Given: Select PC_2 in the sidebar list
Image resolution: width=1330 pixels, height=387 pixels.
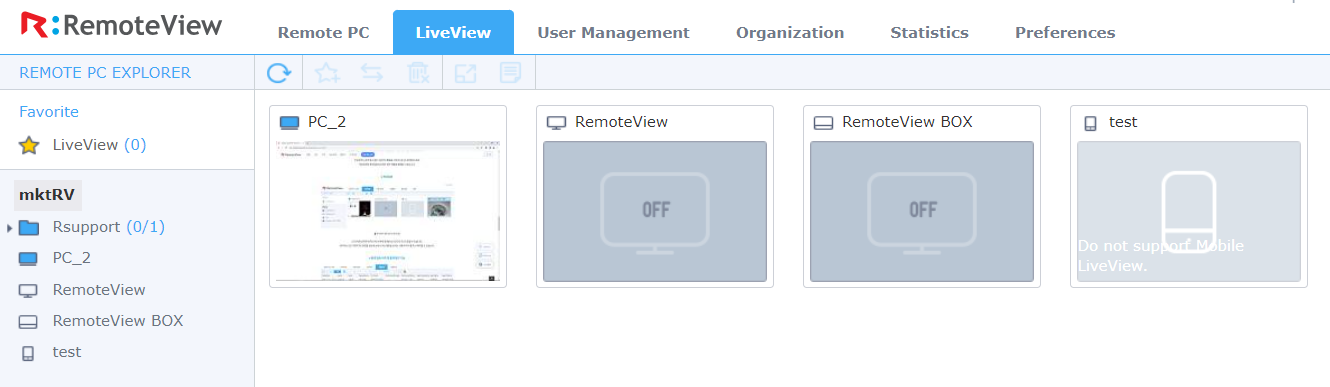Looking at the screenshot, I should 72,258.
